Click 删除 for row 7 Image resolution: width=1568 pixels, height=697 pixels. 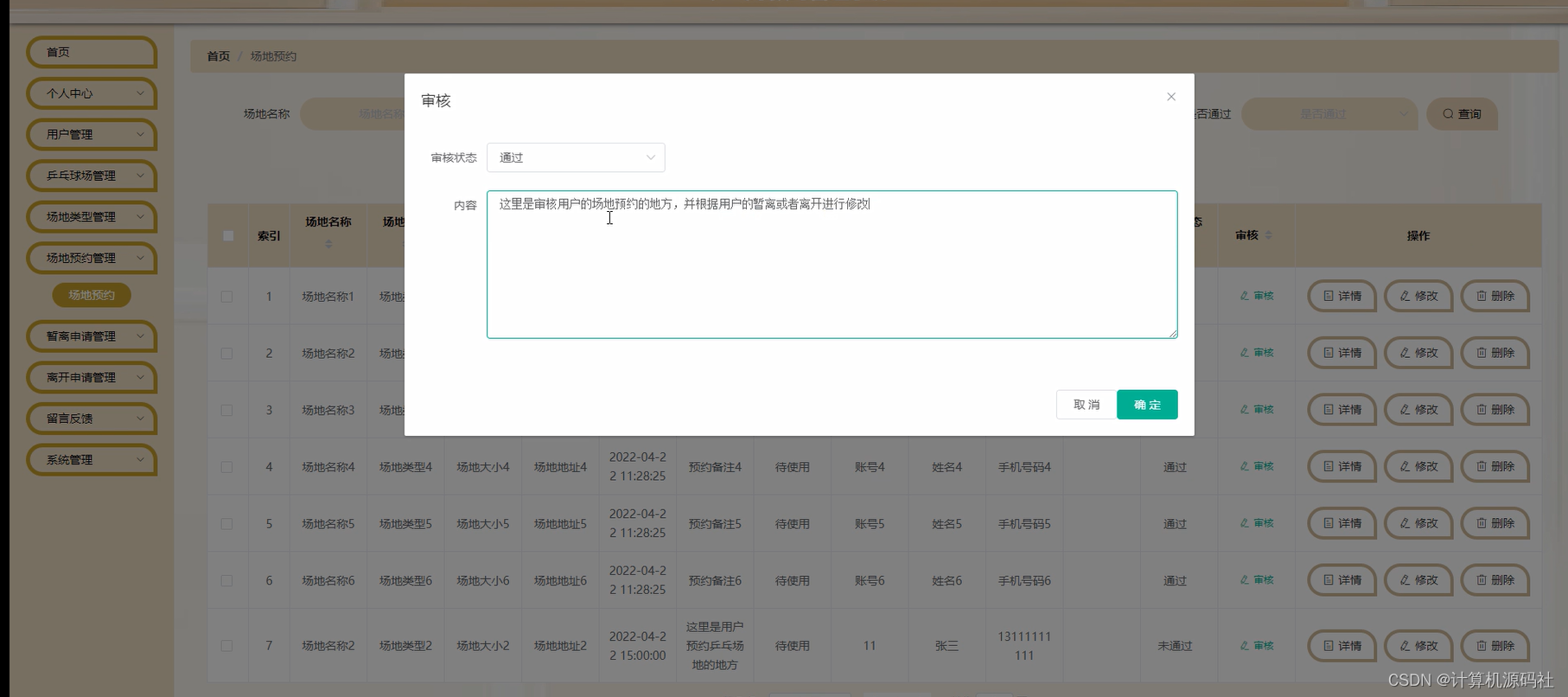tap(1495, 646)
